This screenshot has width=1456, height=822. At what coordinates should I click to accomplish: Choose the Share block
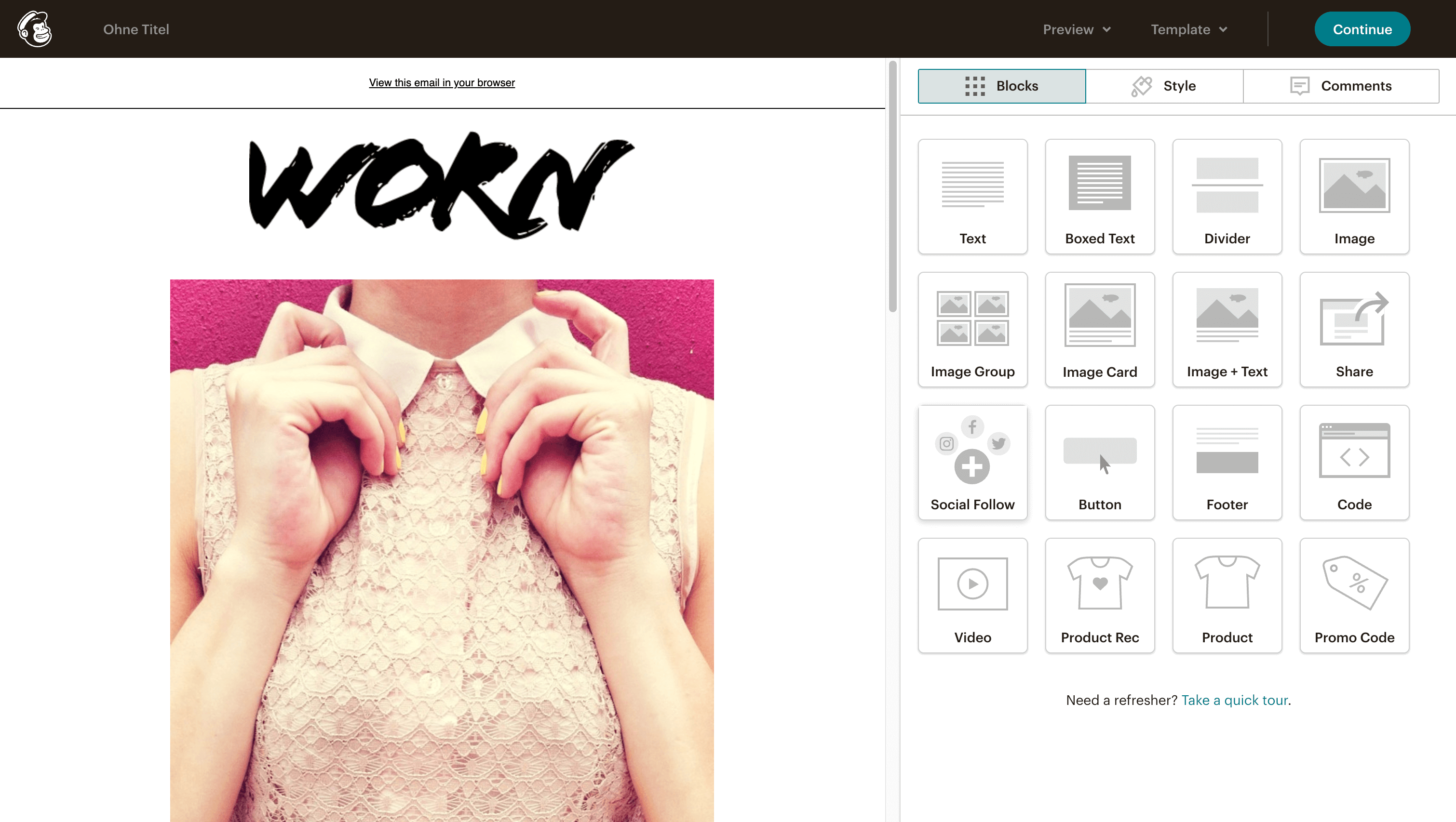point(1354,330)
